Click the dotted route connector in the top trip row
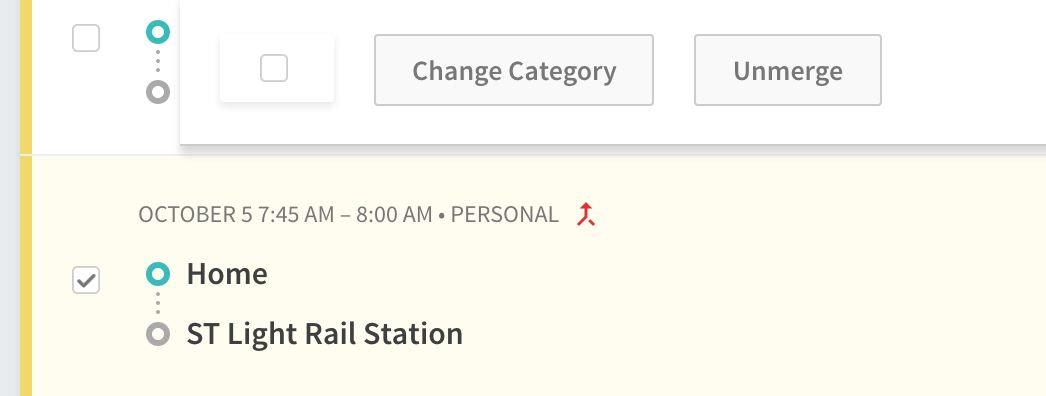This screenshot has width=1046, height=396. 158,61
